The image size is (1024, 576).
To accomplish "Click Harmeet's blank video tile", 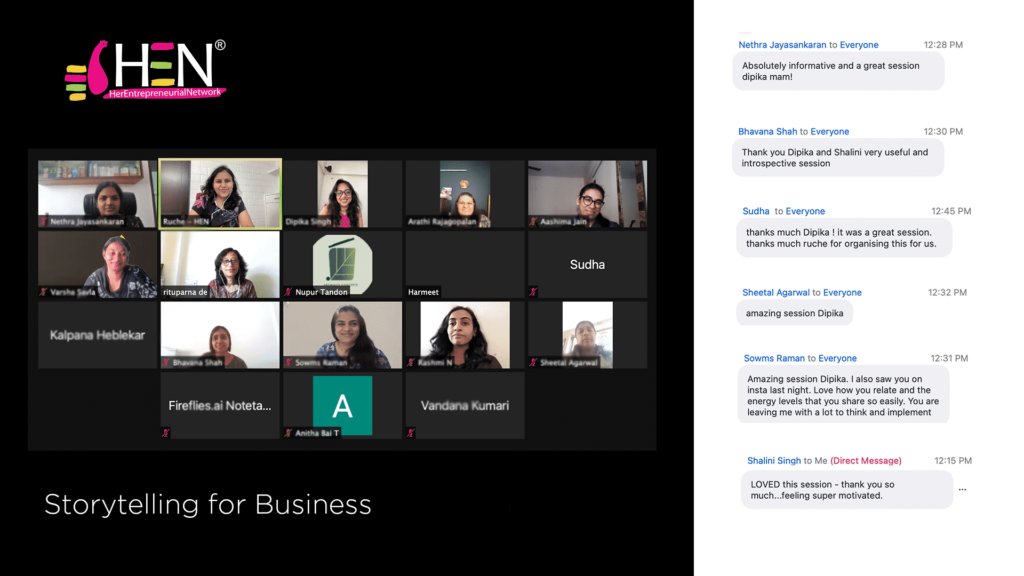I will click(464, 262).
